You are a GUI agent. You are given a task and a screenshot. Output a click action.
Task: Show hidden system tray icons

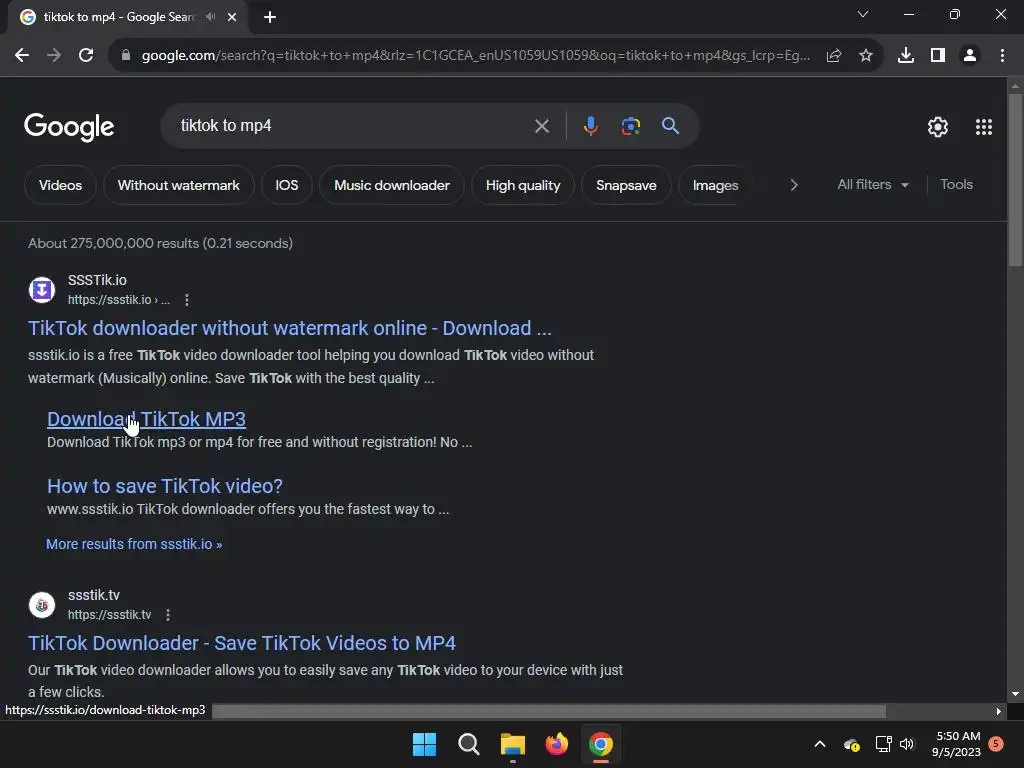pos(820,744)
